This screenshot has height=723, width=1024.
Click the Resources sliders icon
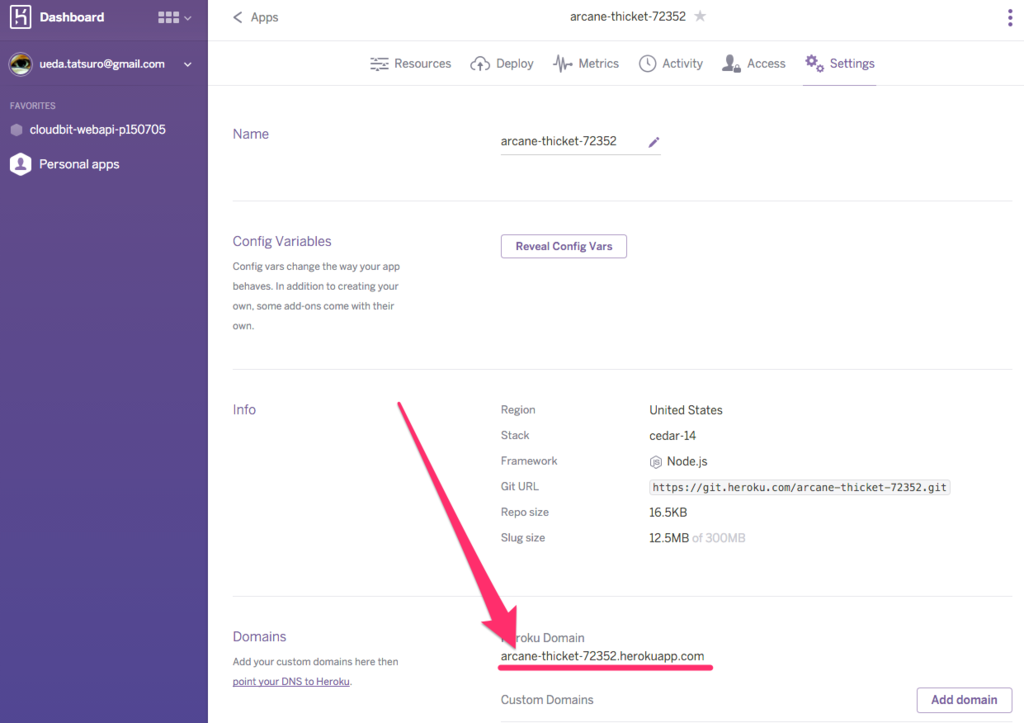pyautogui.click(x=379, y=64)
